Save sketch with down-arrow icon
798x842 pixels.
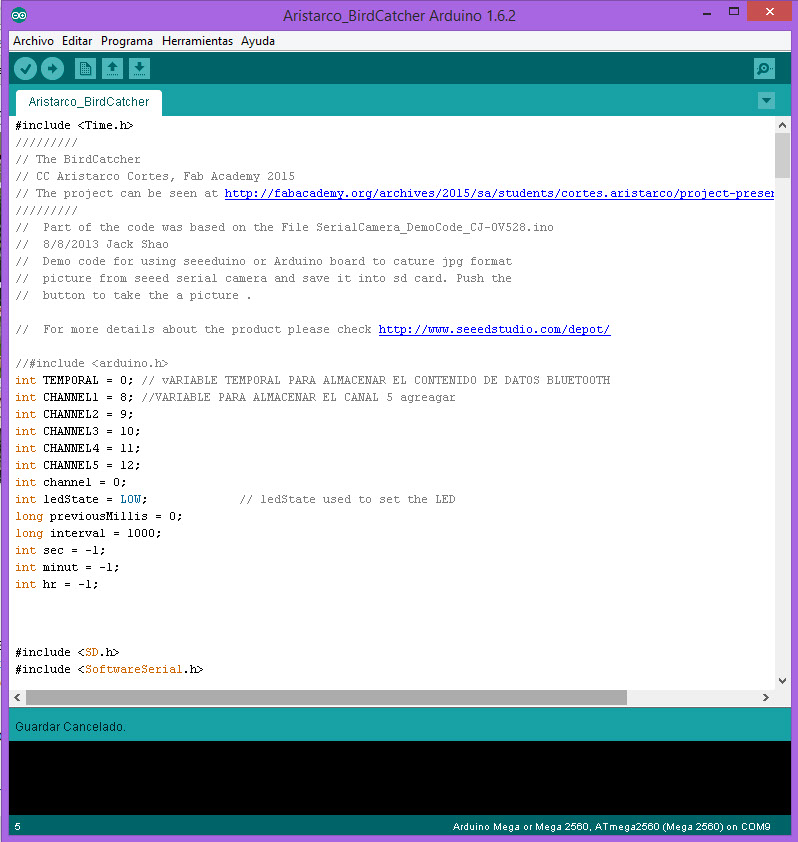coord(139,69)
